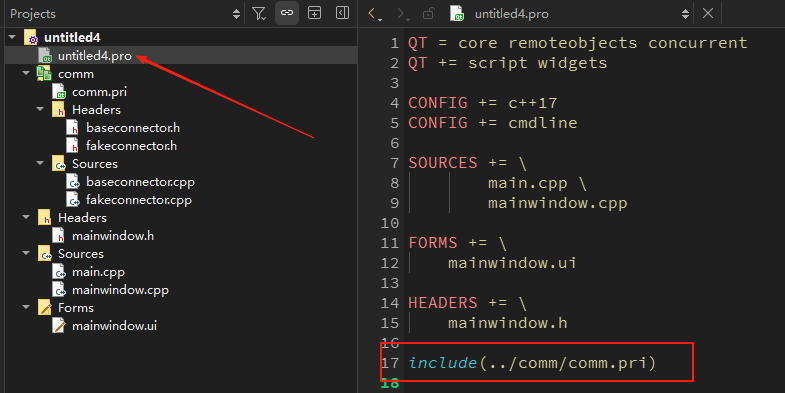Collapse the Sources folder containing main.cpp

(x=27, y=253)
